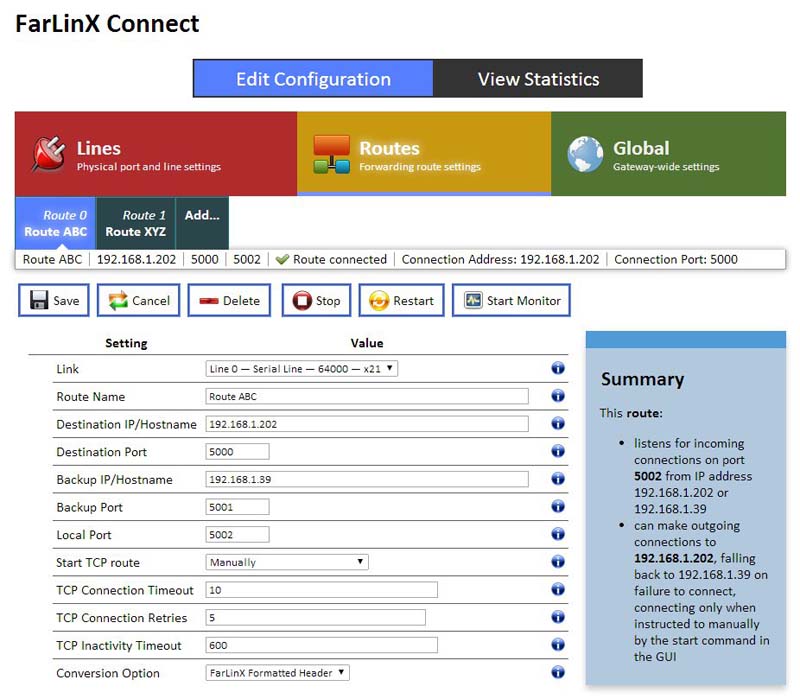Click the red Stop circle icon

pyautogui.click(x=302, y=300)
